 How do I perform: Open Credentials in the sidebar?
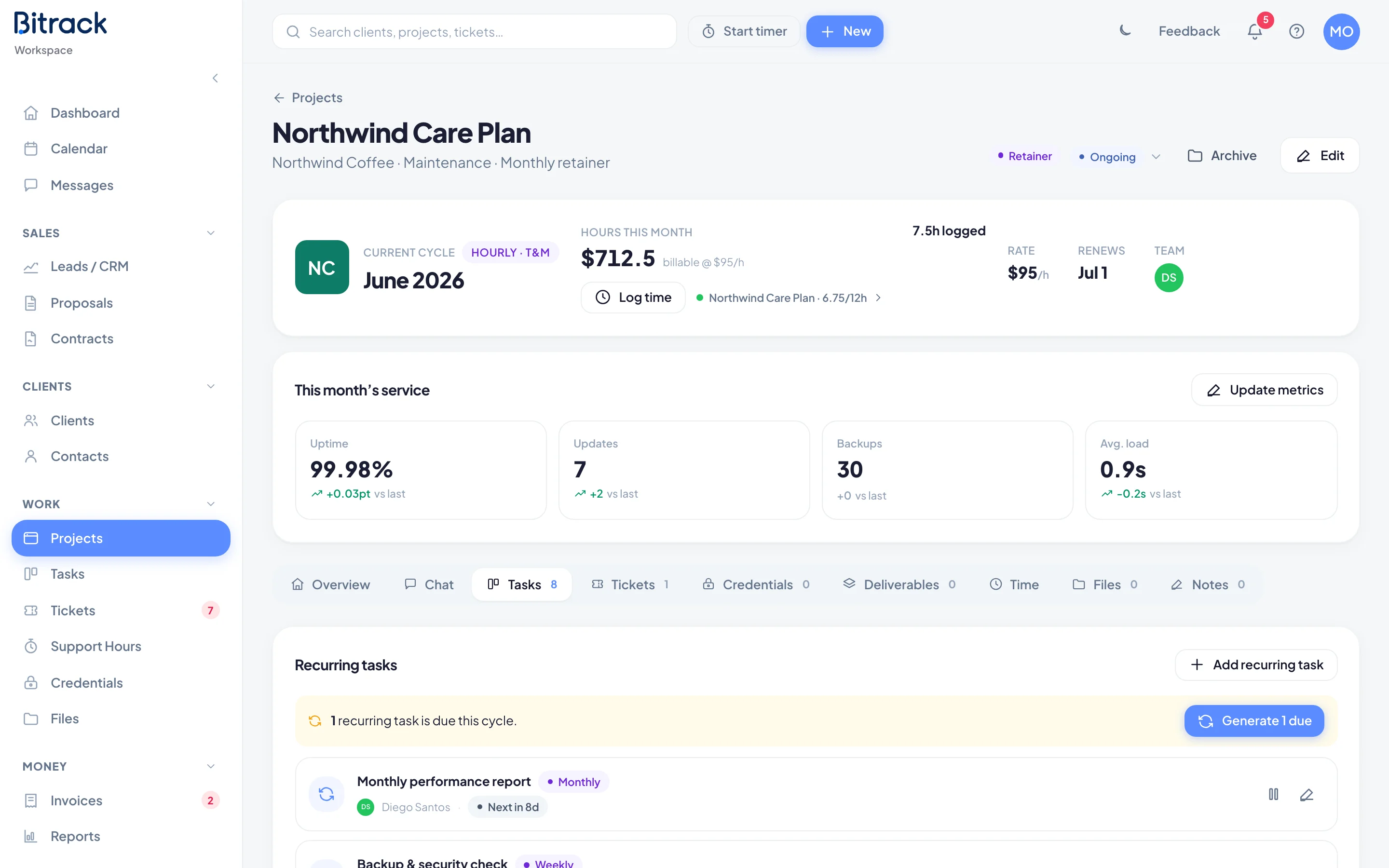pos(121,682)
